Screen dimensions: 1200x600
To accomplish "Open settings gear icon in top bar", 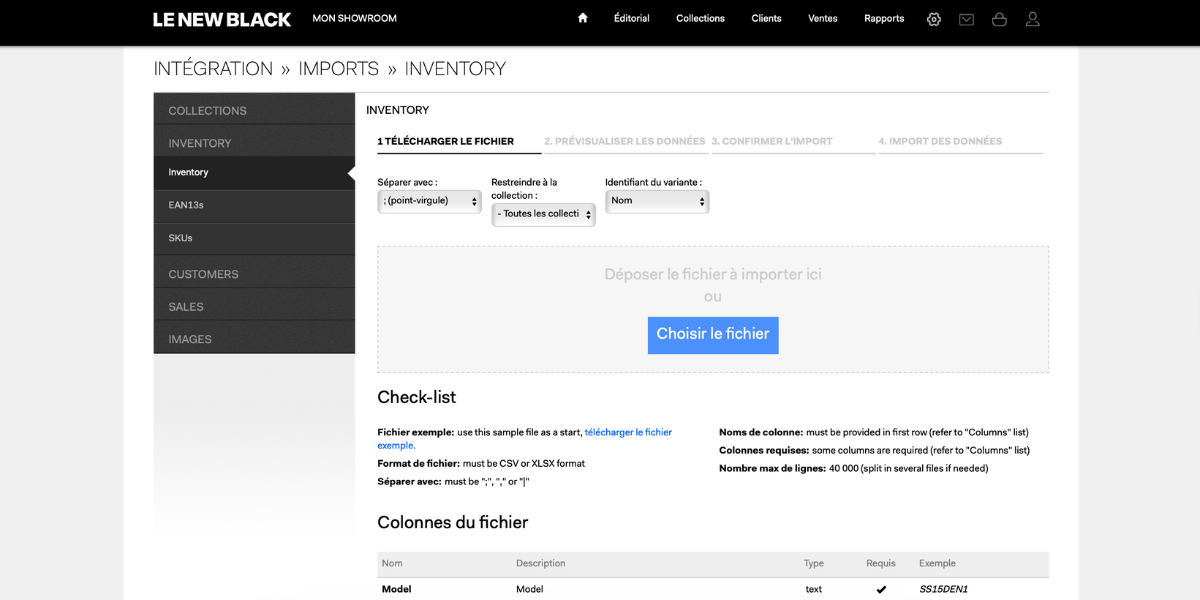I will (934, 19).
